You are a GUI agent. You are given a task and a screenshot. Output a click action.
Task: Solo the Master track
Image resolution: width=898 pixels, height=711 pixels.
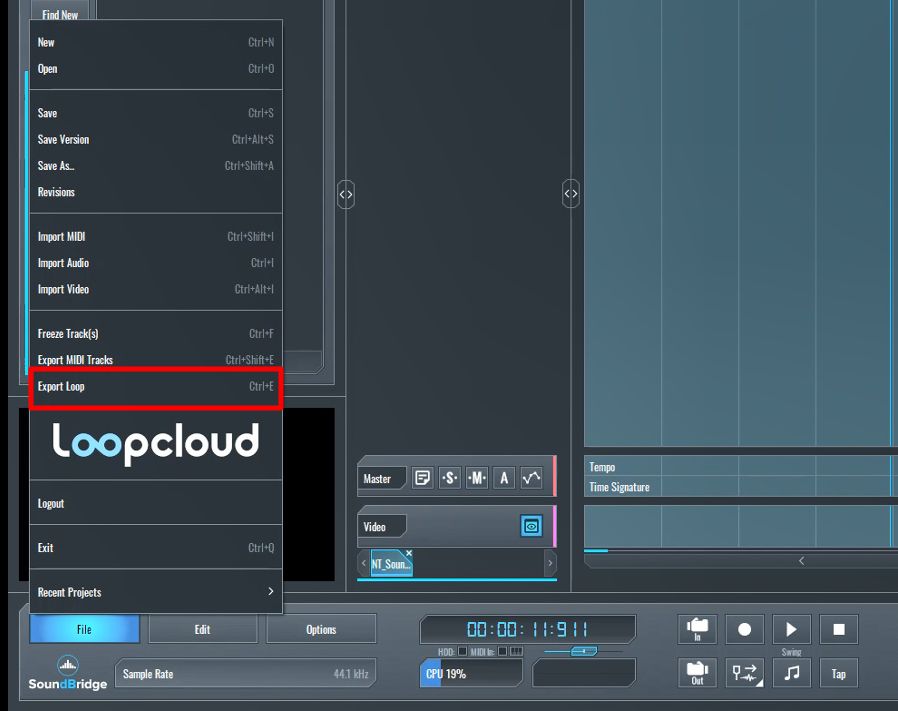pos(450,478)
